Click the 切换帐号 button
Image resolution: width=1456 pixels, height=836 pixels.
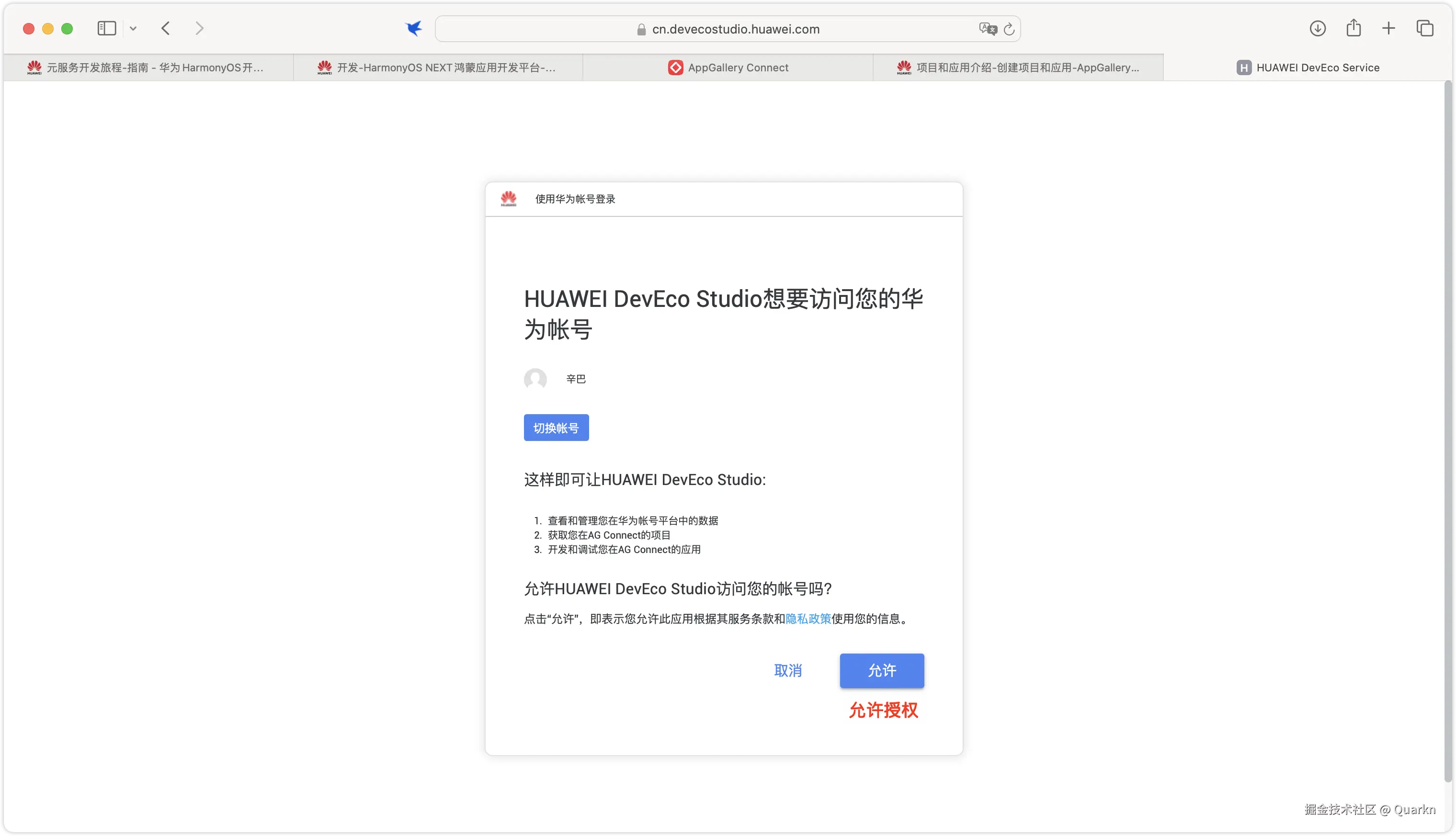click(x=556, y=428)
